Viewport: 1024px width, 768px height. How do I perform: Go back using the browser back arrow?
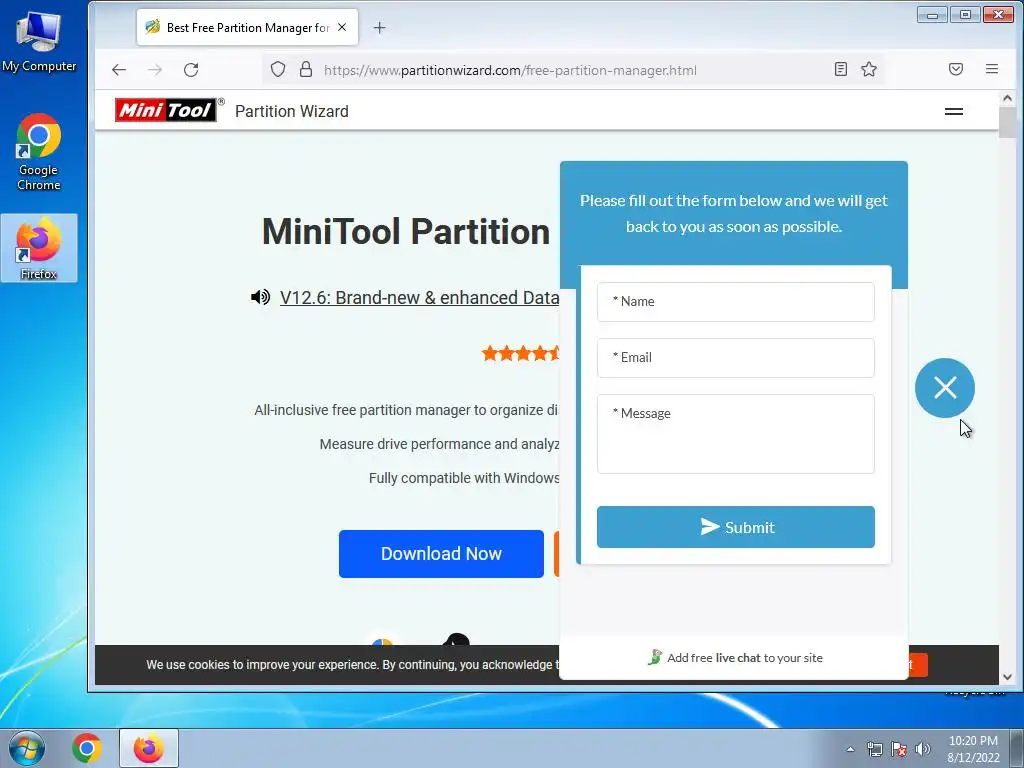(x=118, y=70)
